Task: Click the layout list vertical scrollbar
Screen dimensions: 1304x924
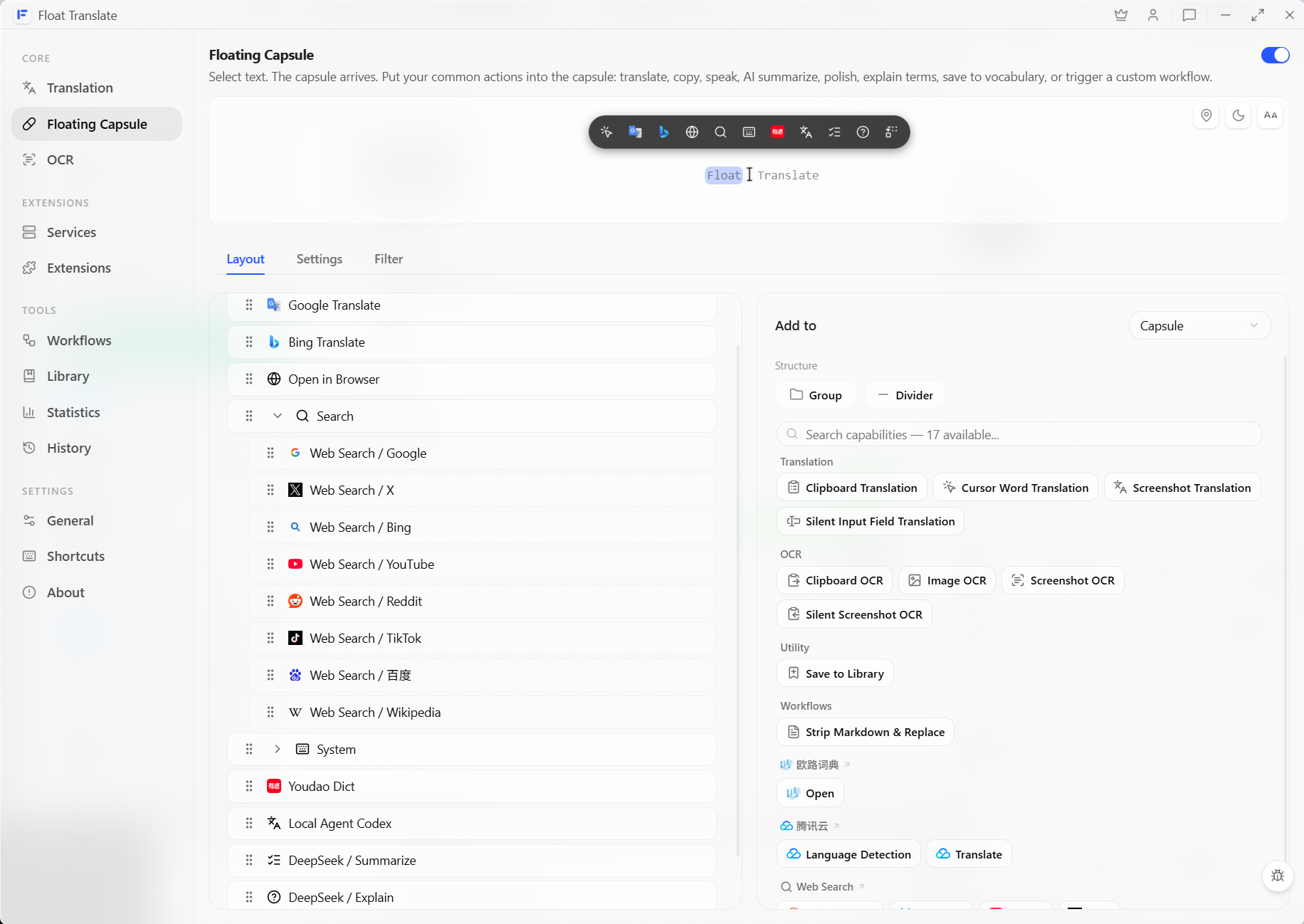Action: tap(738, 600)
